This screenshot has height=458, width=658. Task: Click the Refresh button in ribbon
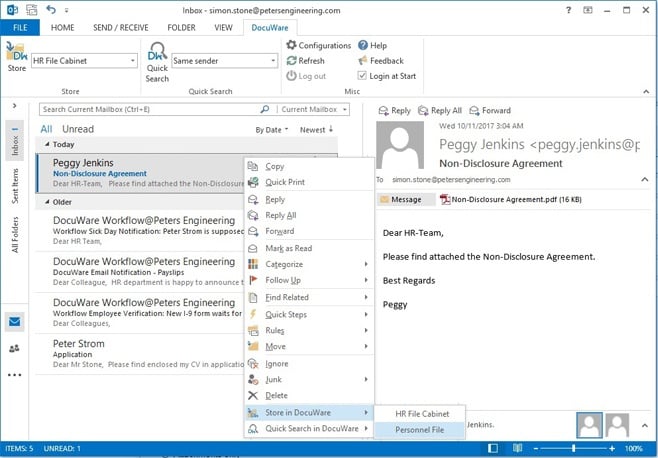(x=304, y=61)
